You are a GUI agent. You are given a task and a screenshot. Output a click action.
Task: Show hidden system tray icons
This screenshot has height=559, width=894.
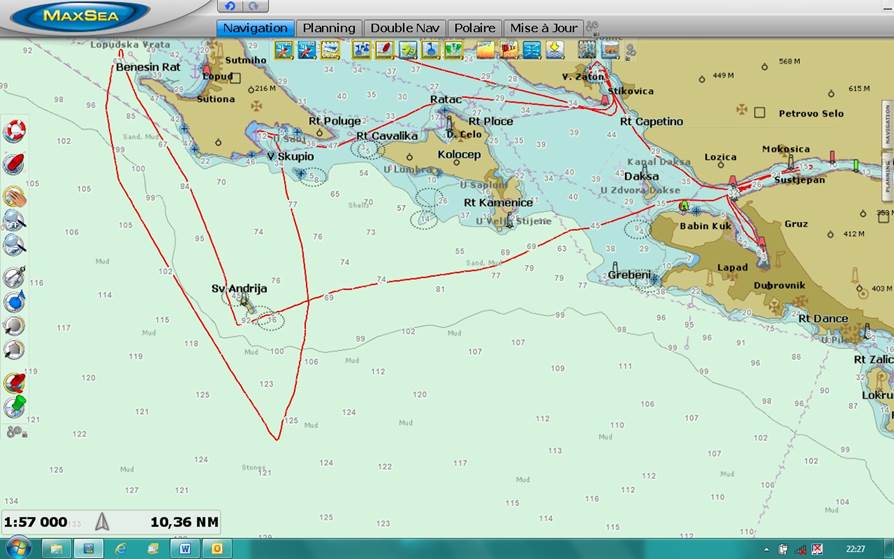pos(766,549)
